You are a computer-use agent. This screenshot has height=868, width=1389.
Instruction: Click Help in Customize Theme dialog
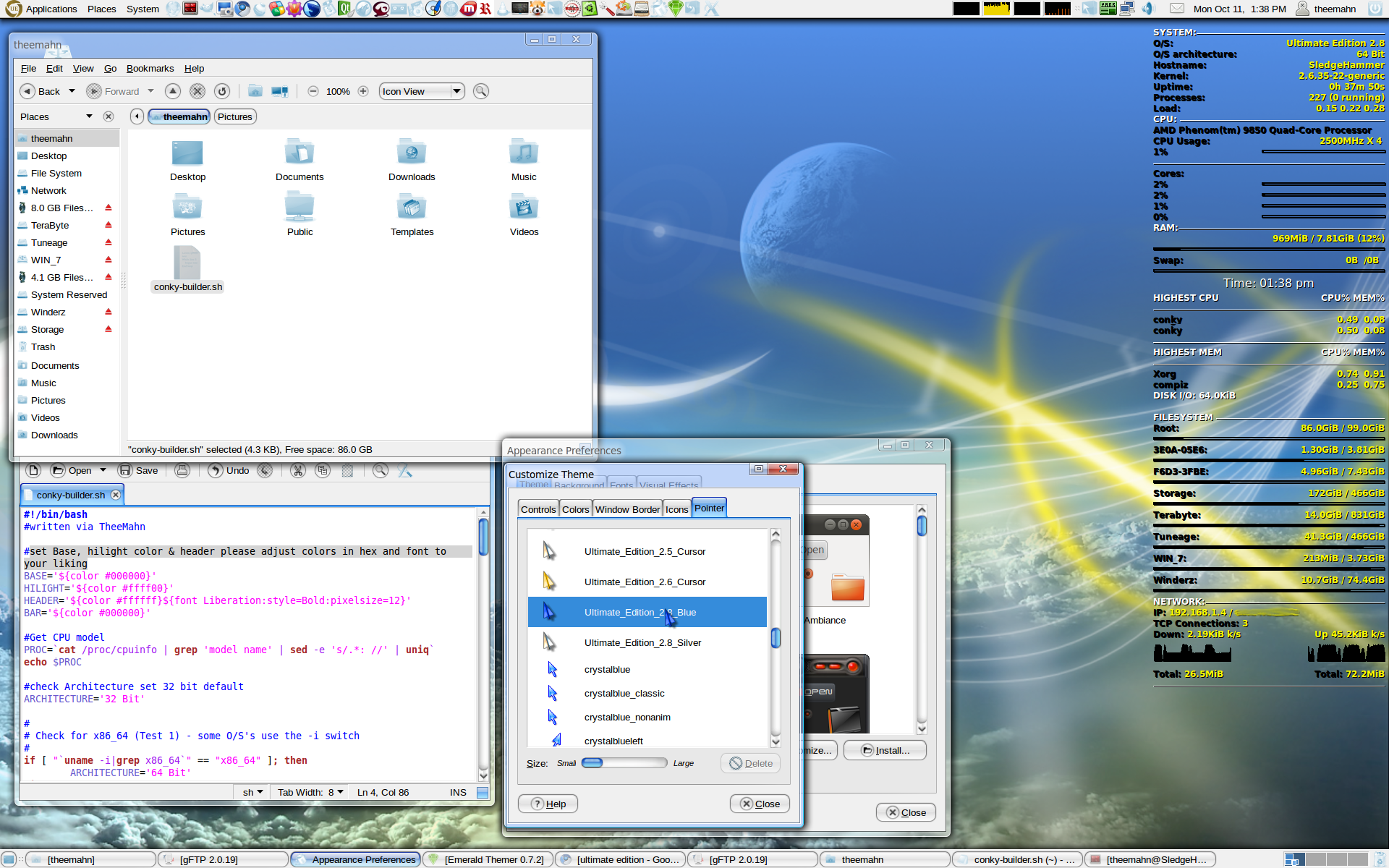click(x=548, y=804)
